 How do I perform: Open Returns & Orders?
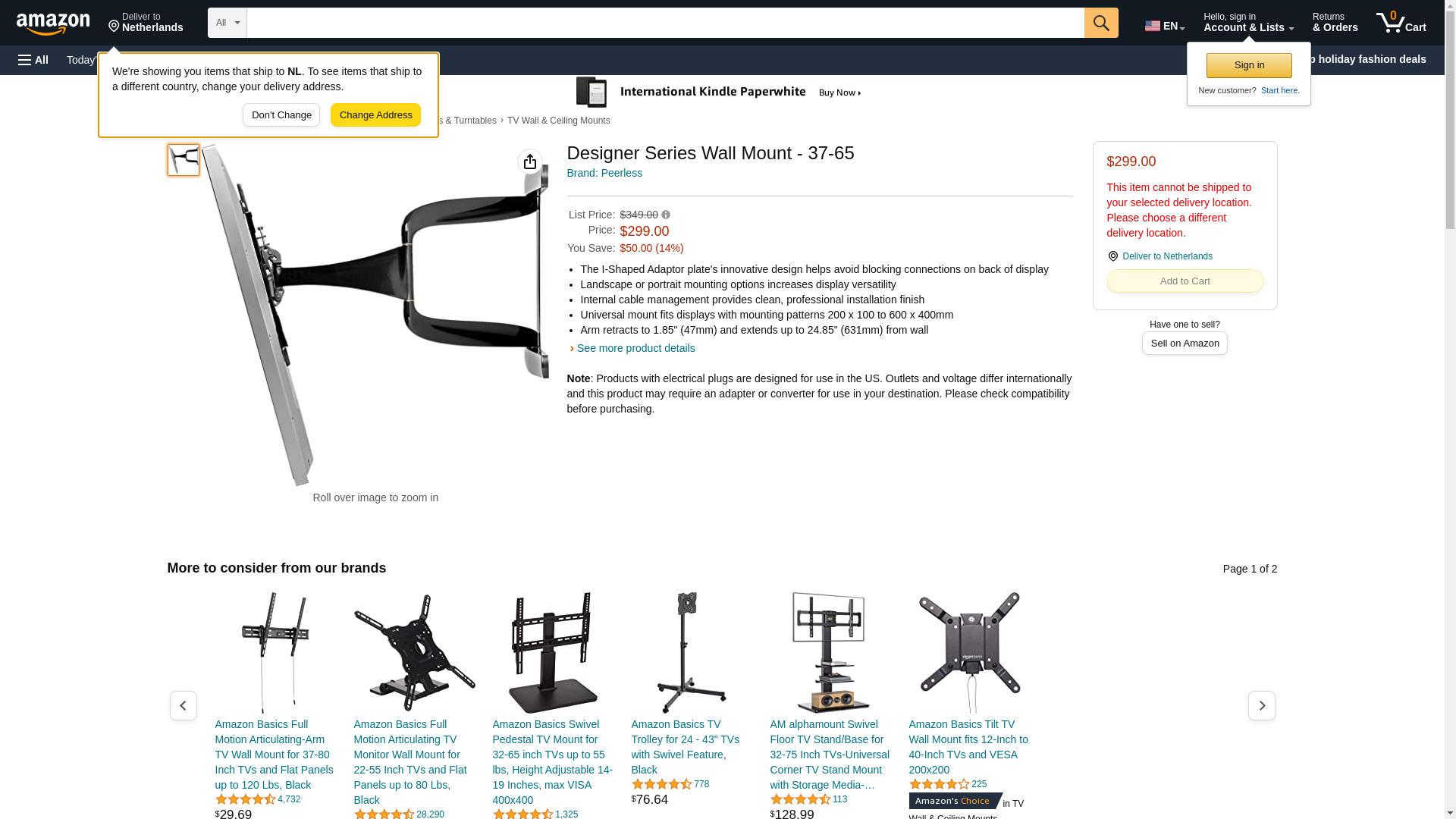point(1335,23)
